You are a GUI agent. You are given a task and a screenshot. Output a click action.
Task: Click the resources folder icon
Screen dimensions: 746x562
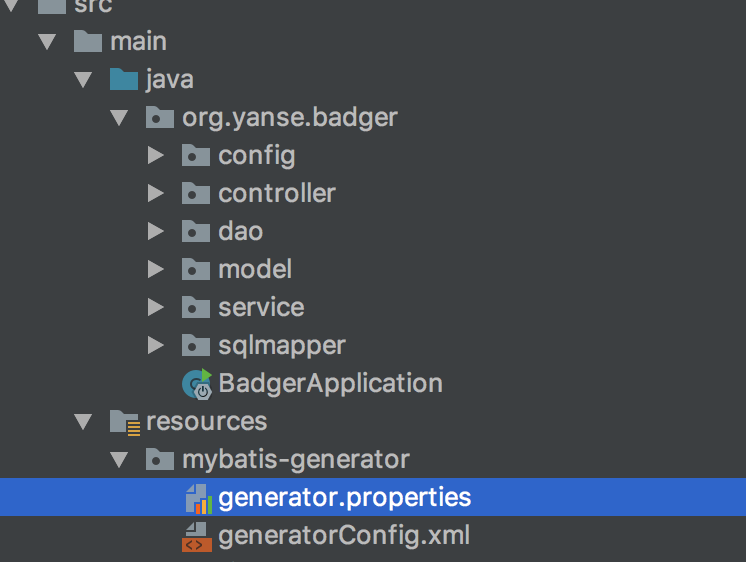pyautogui.click(x=124, y=421)
